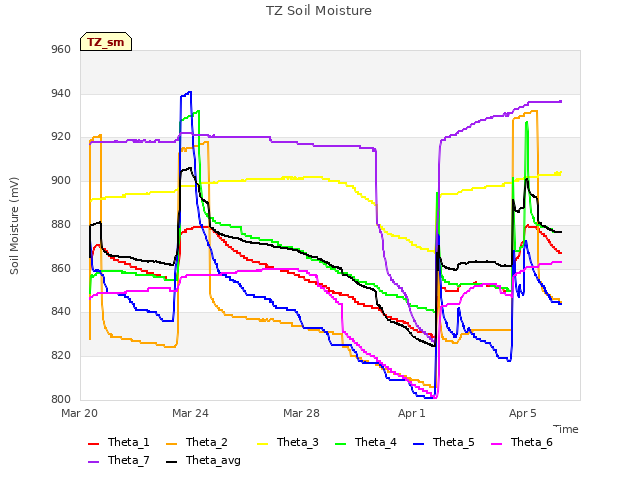Click the blue Theta_5 peak near 940
The image size is (640, 480).
(186, 94)
